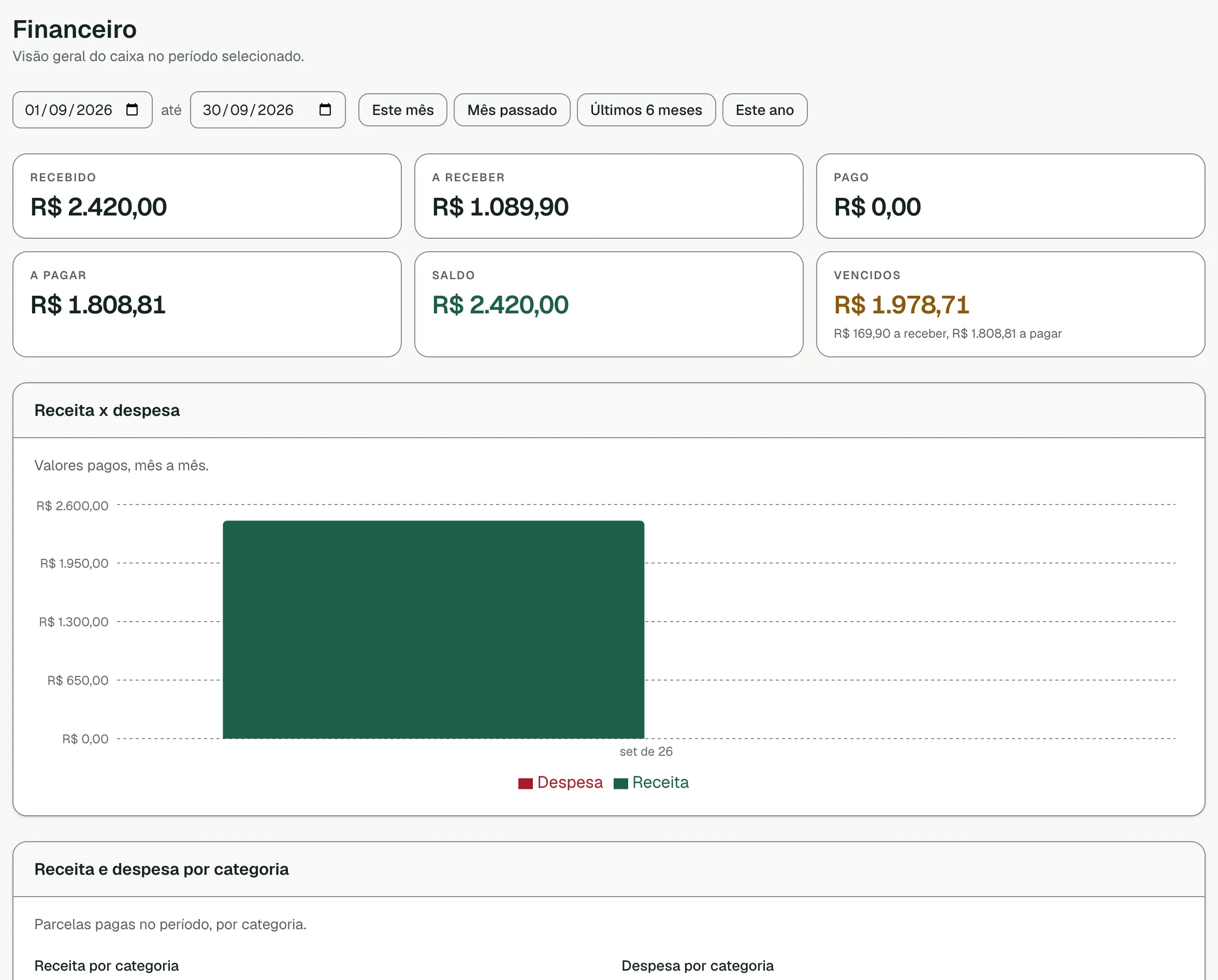Click the Despesa por categoria subheading
Viewport: 1218px width, 980px height.
[x=698, y=966]
